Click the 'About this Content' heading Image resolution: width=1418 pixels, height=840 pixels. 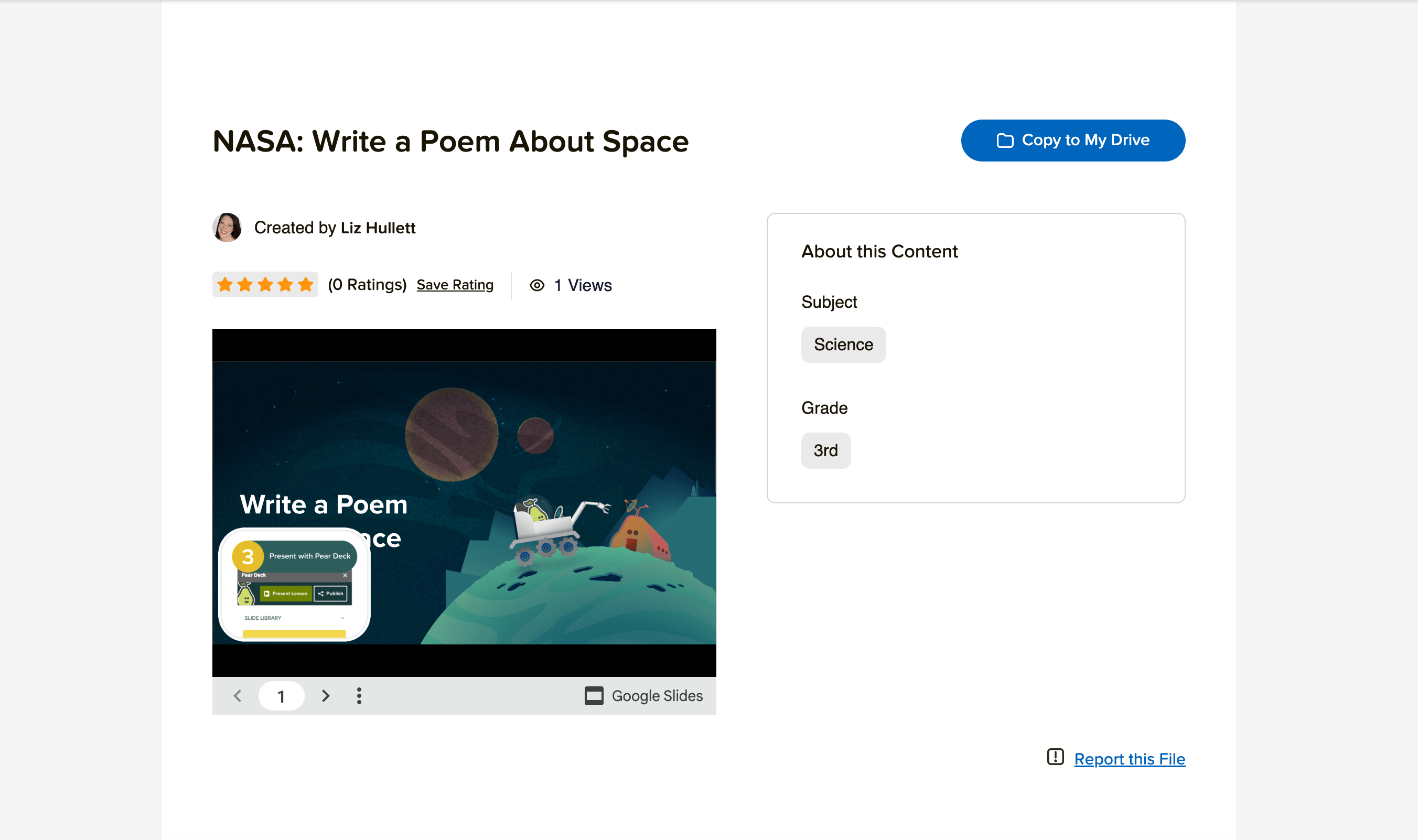click(x=879, y=251)
